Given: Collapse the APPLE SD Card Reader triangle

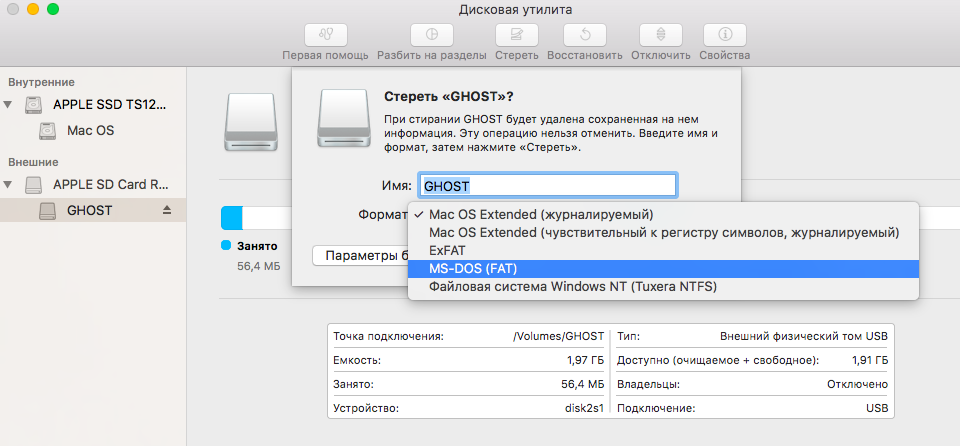Looking at the screenshot, I should [8, 184].
